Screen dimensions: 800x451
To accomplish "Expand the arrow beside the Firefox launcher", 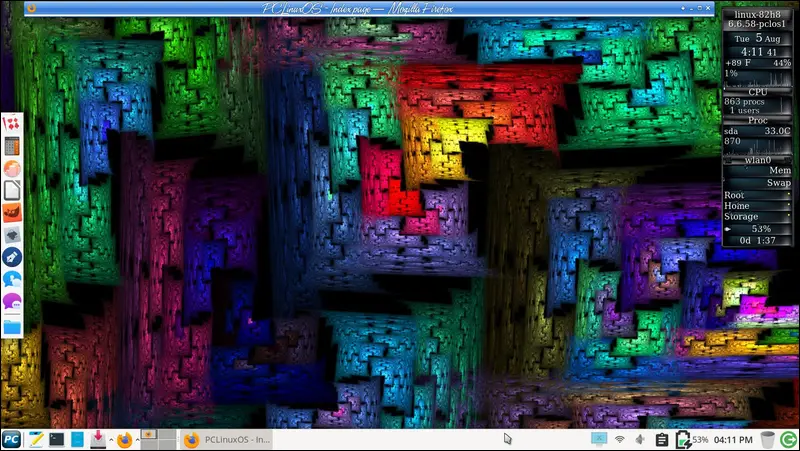I will 137,440.
